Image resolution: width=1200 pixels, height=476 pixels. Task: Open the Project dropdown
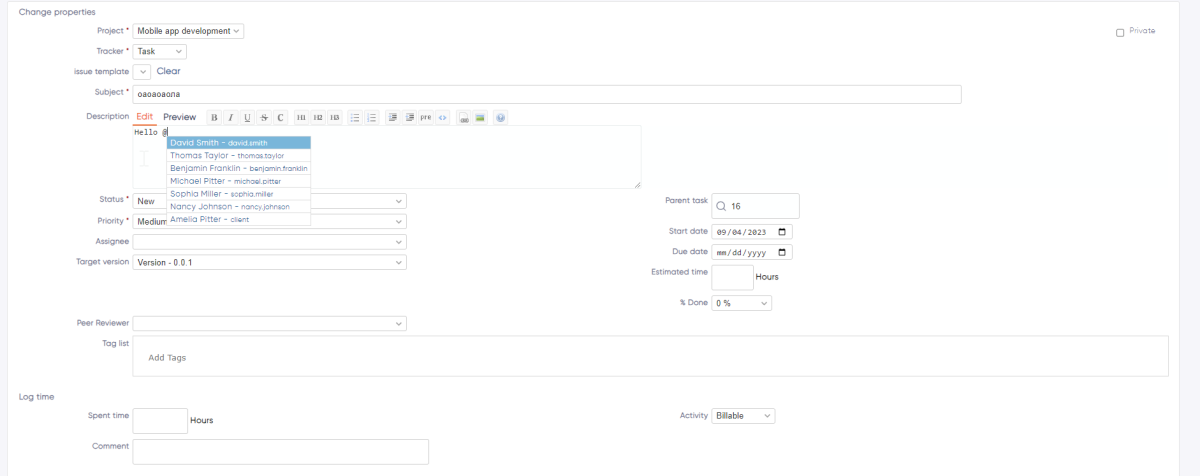tap(188, 31)
